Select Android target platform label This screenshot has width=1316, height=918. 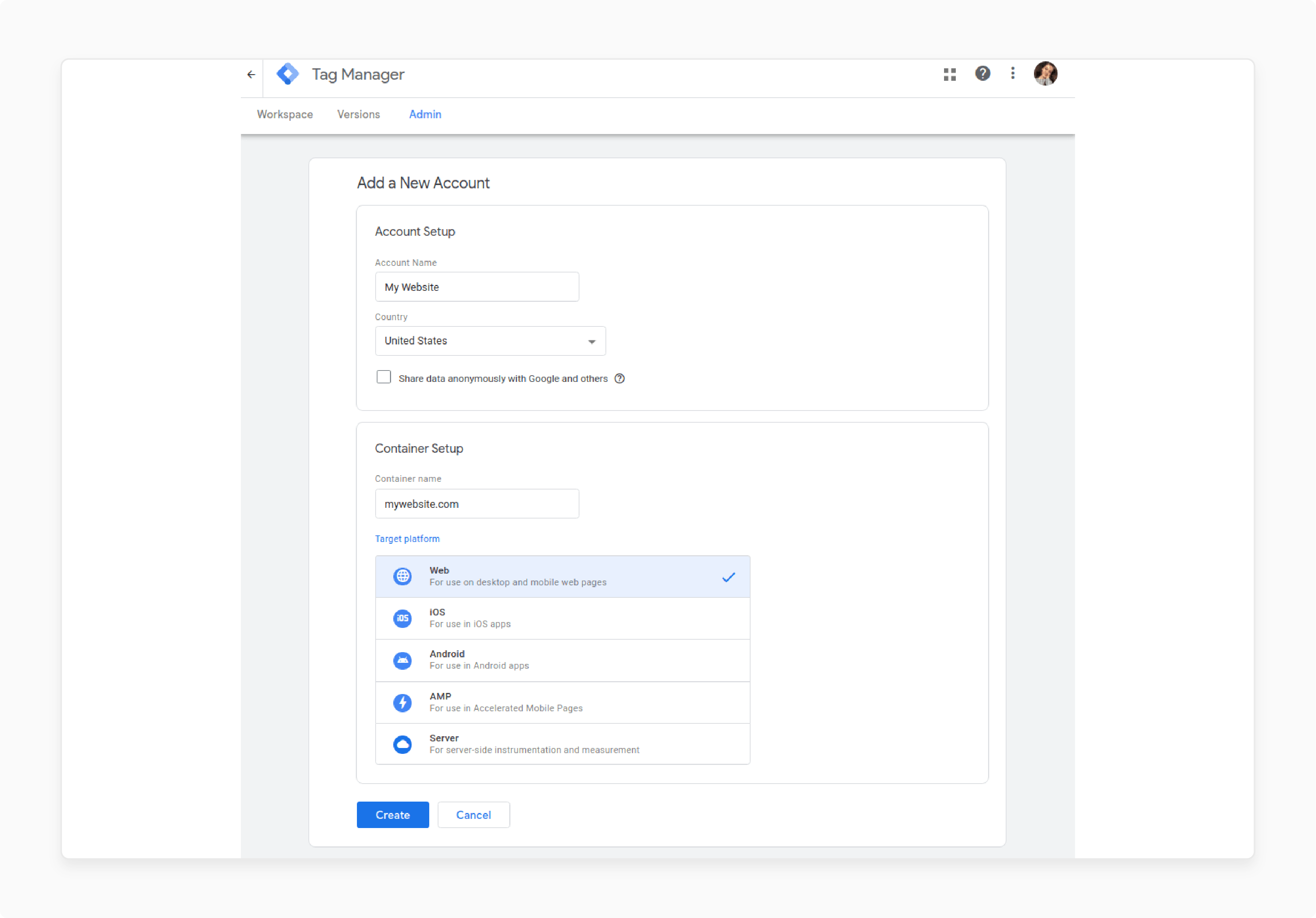click(446, 654)
